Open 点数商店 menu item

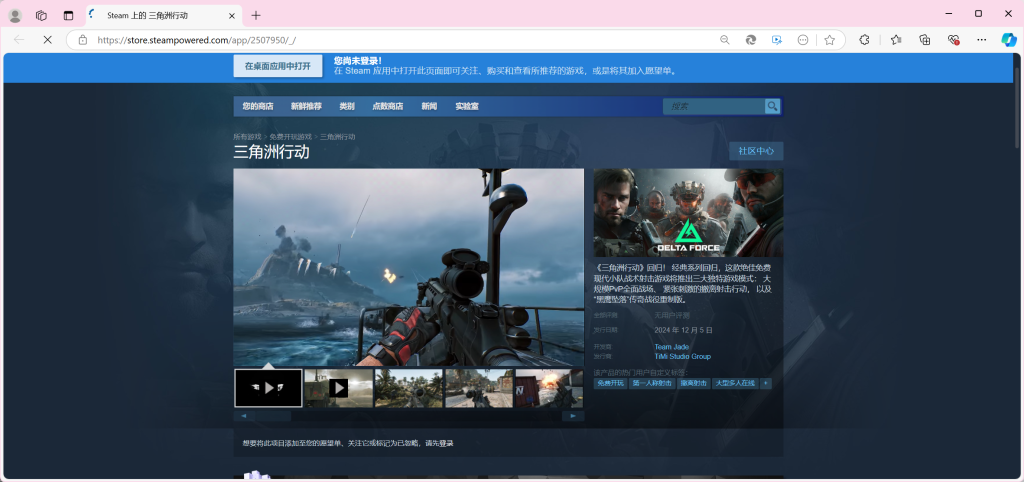(387, 106)
